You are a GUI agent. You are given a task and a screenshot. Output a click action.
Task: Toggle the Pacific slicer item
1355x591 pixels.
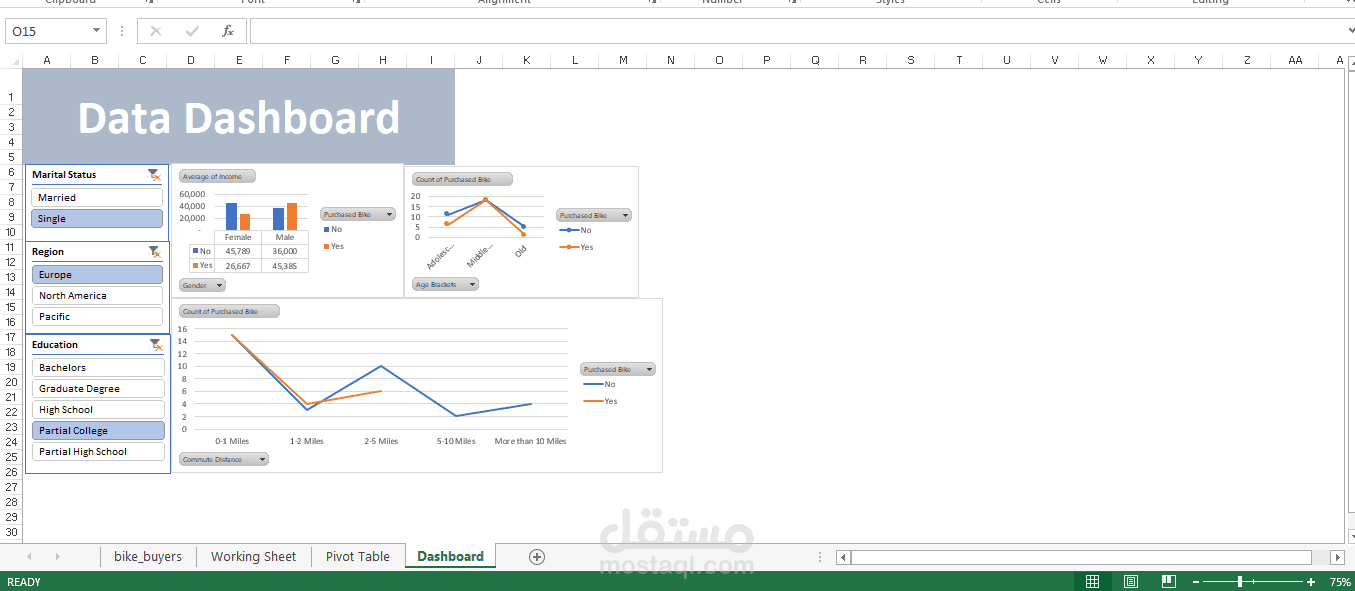coord(97,317)
